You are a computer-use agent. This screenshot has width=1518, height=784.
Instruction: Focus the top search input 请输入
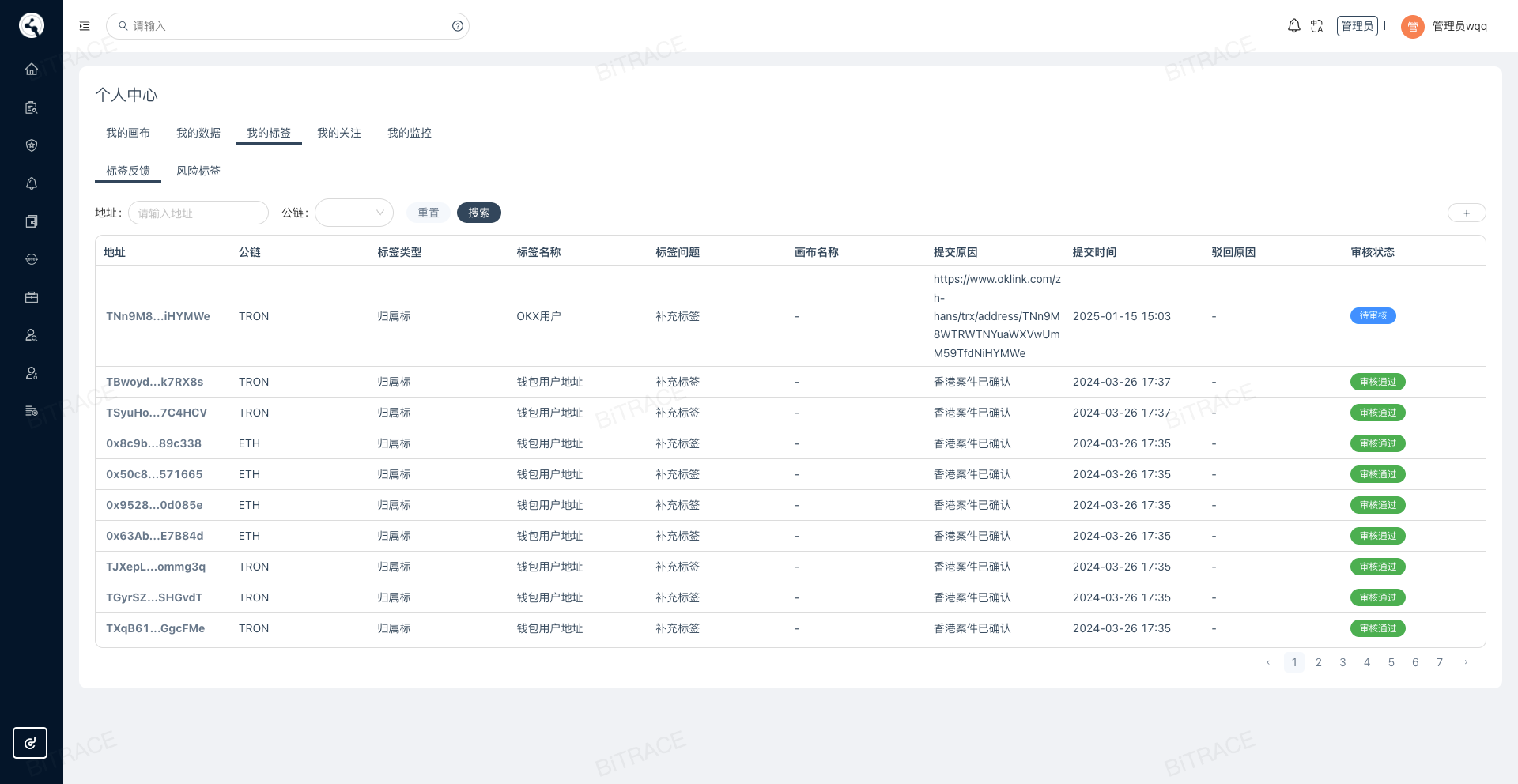pyautogui.click(x=288, y=26)
